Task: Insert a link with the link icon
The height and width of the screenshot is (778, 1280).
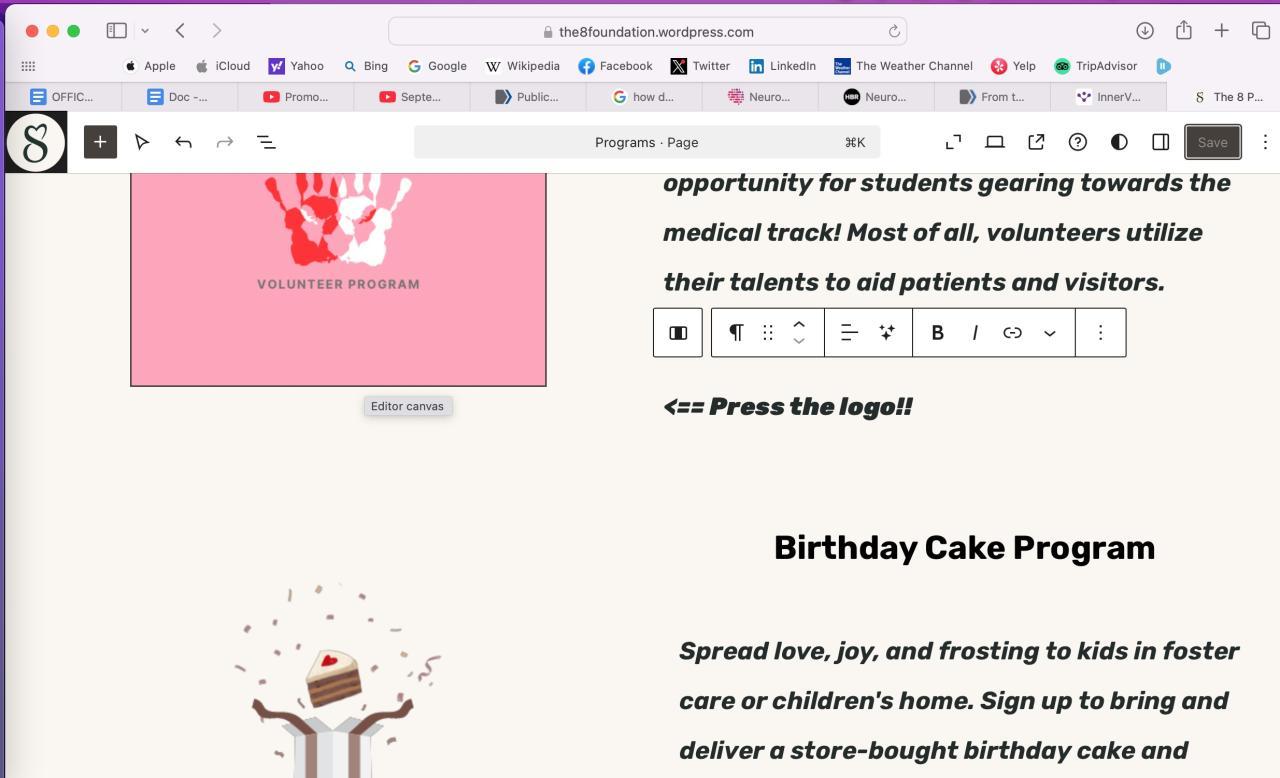Action: [x=1012, y=333]
